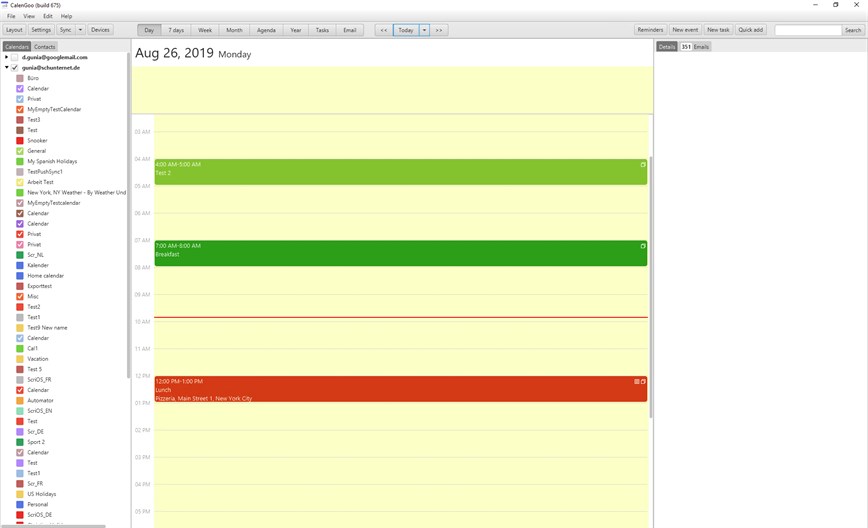Click the New event button
868x528 pixels.
pyautogui.click(x=685, y=30)
